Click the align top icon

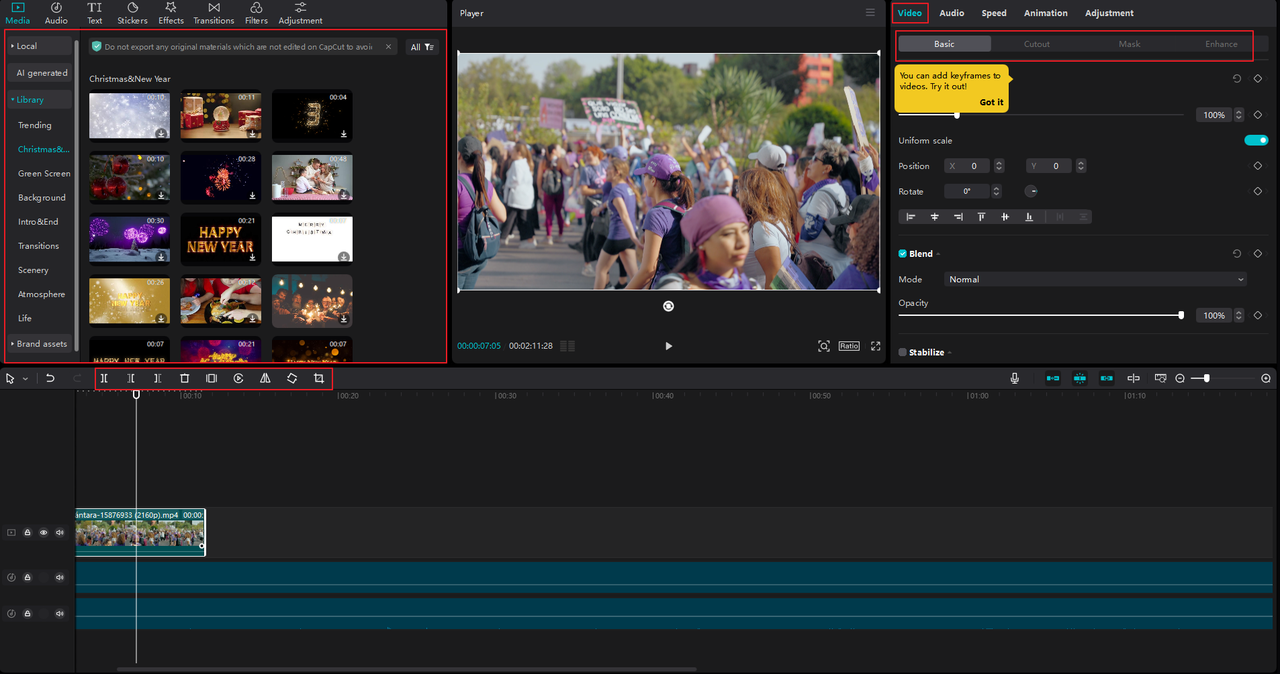[x=982, y=216]
